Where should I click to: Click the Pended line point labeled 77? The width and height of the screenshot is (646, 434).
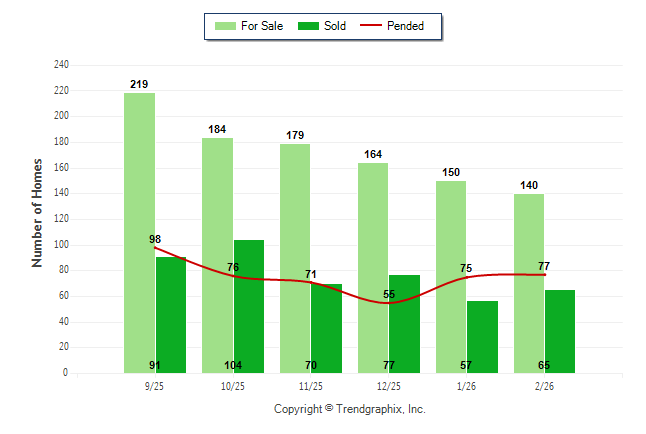545,274
